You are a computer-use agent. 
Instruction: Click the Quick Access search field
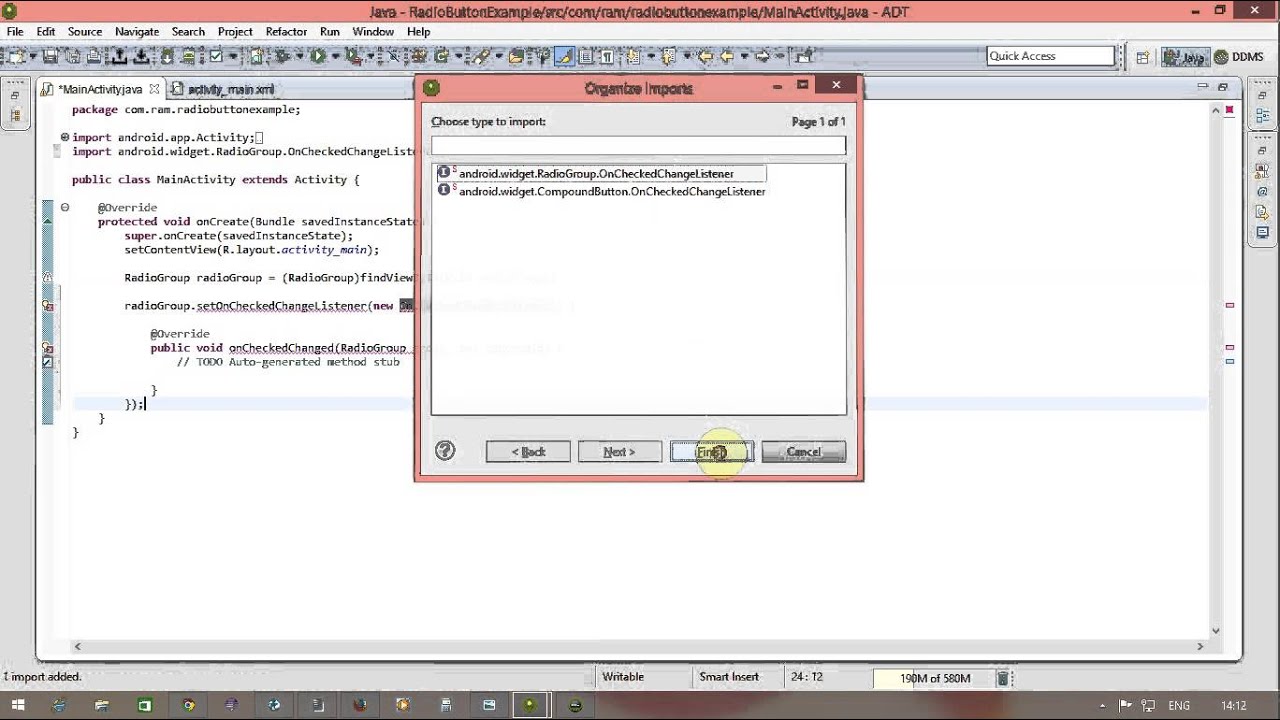pyautogui.click(x=1050, y=56)
